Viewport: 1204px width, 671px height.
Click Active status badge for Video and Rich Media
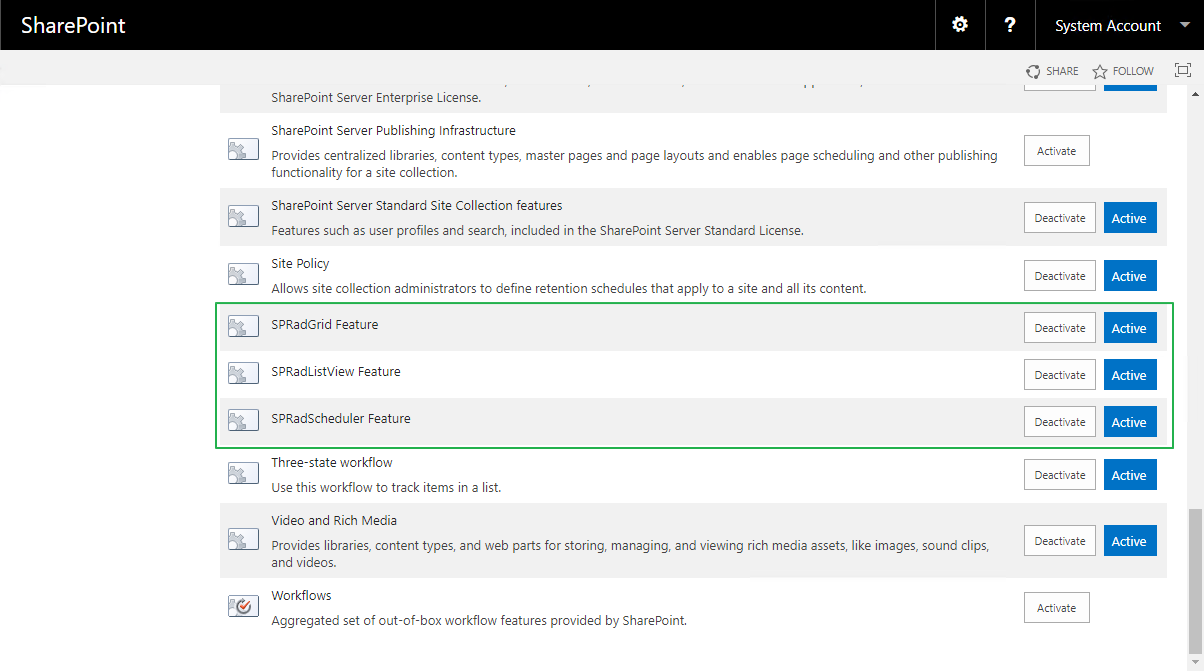point(1130,541)
